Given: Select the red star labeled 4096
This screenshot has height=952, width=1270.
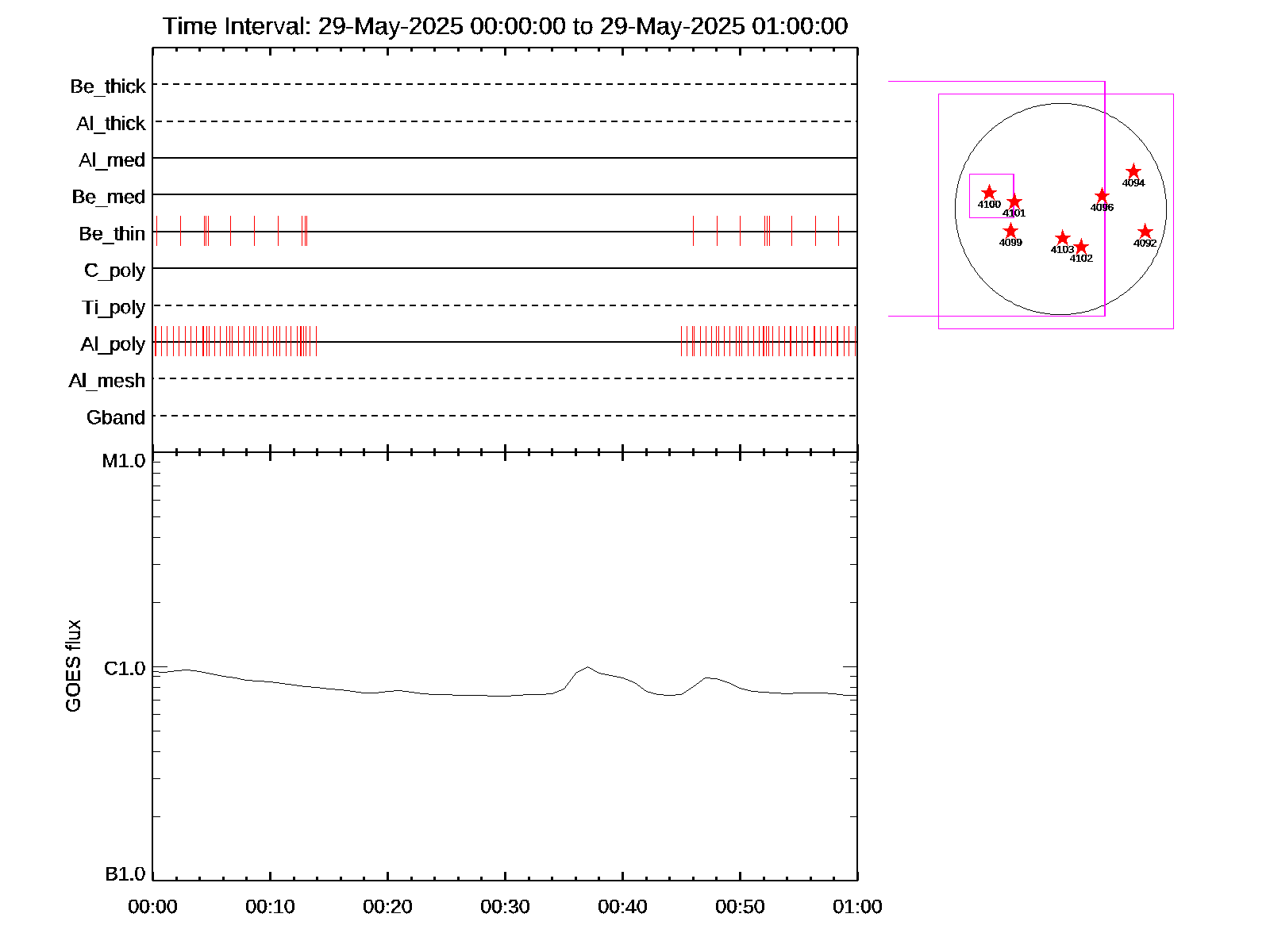Looking at the screenshot, I should [x=1102, y=196].
